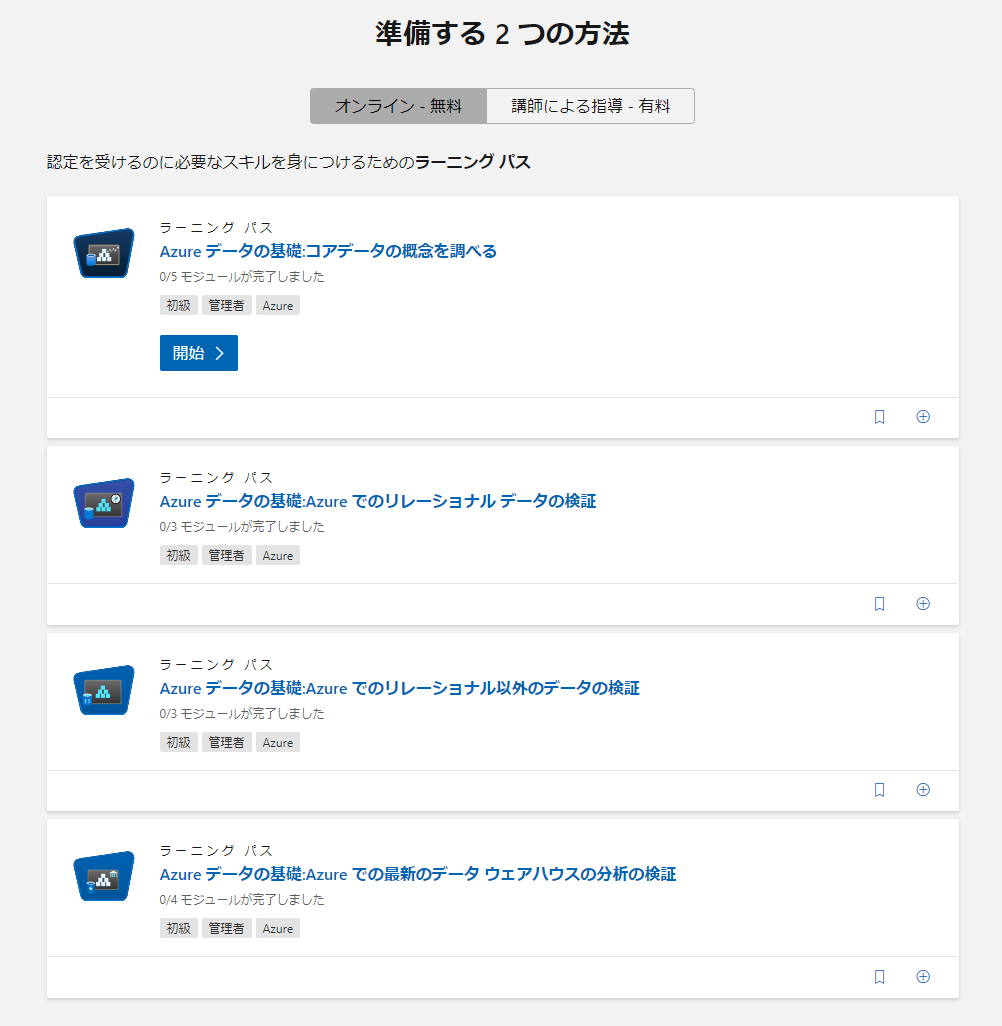The height and width of the screenshot is (1026, 1002).
Task: Click the 初級 tag on コアデータの概念 card
Action: click(179, 306)
